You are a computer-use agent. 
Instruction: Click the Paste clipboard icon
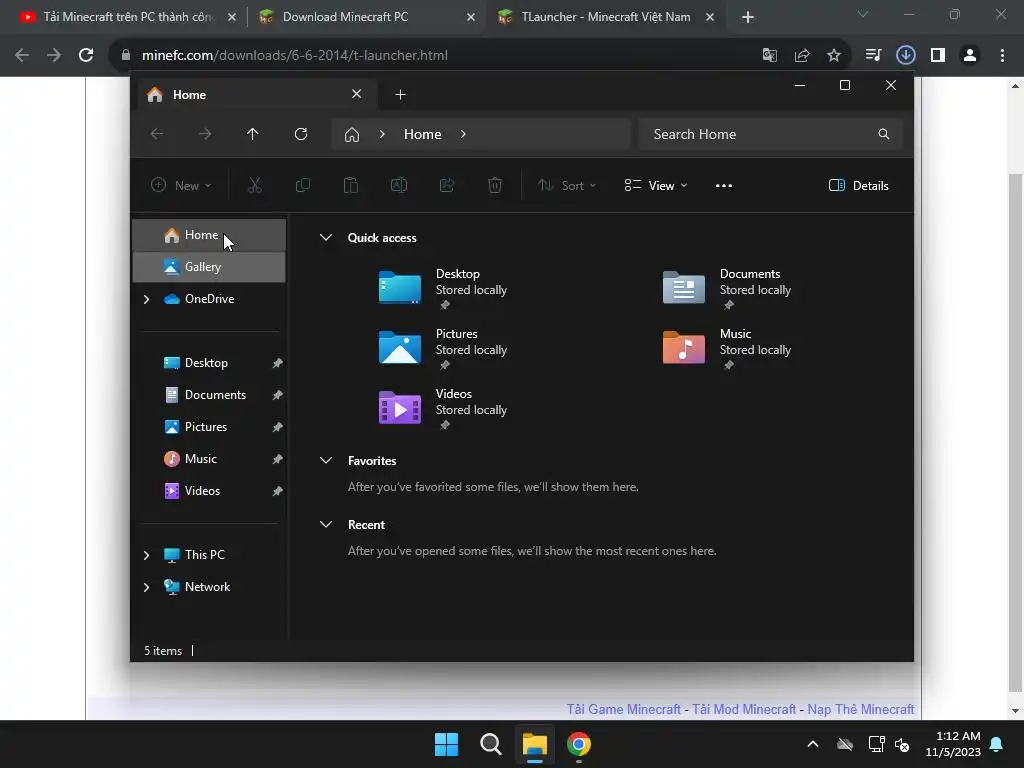(351, 185)
